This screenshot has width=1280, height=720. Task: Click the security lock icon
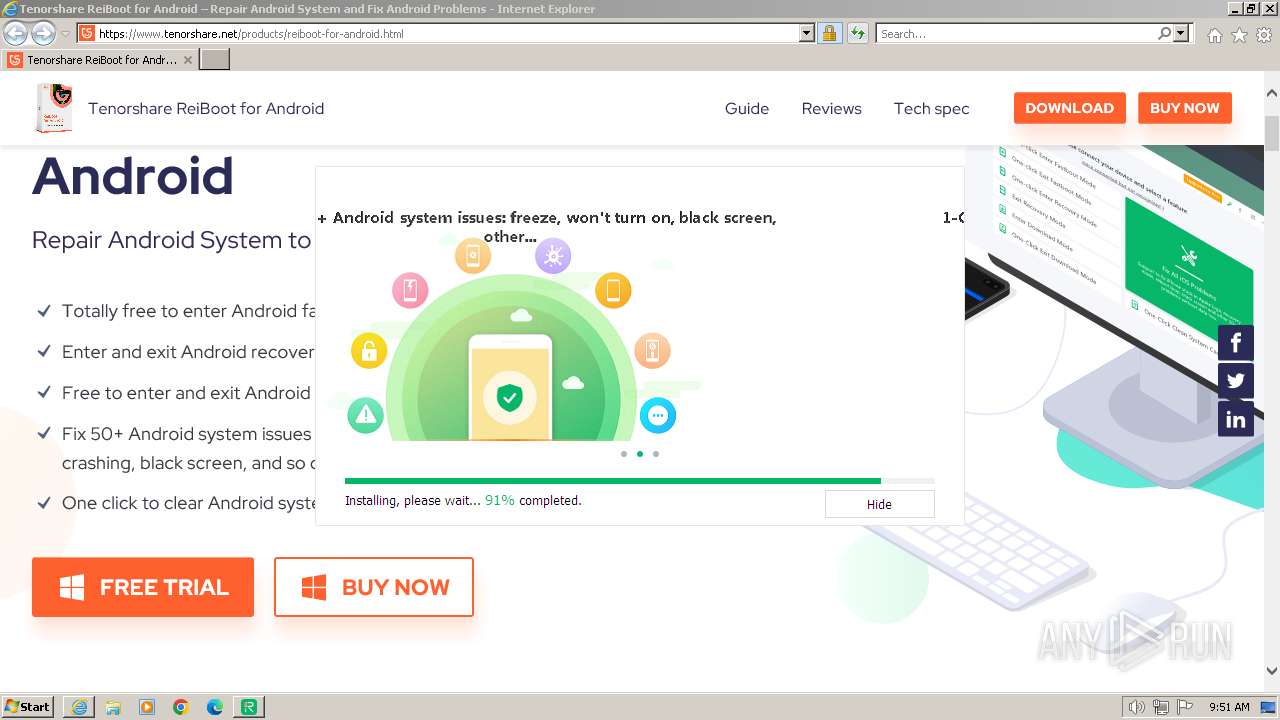(829, 33)
